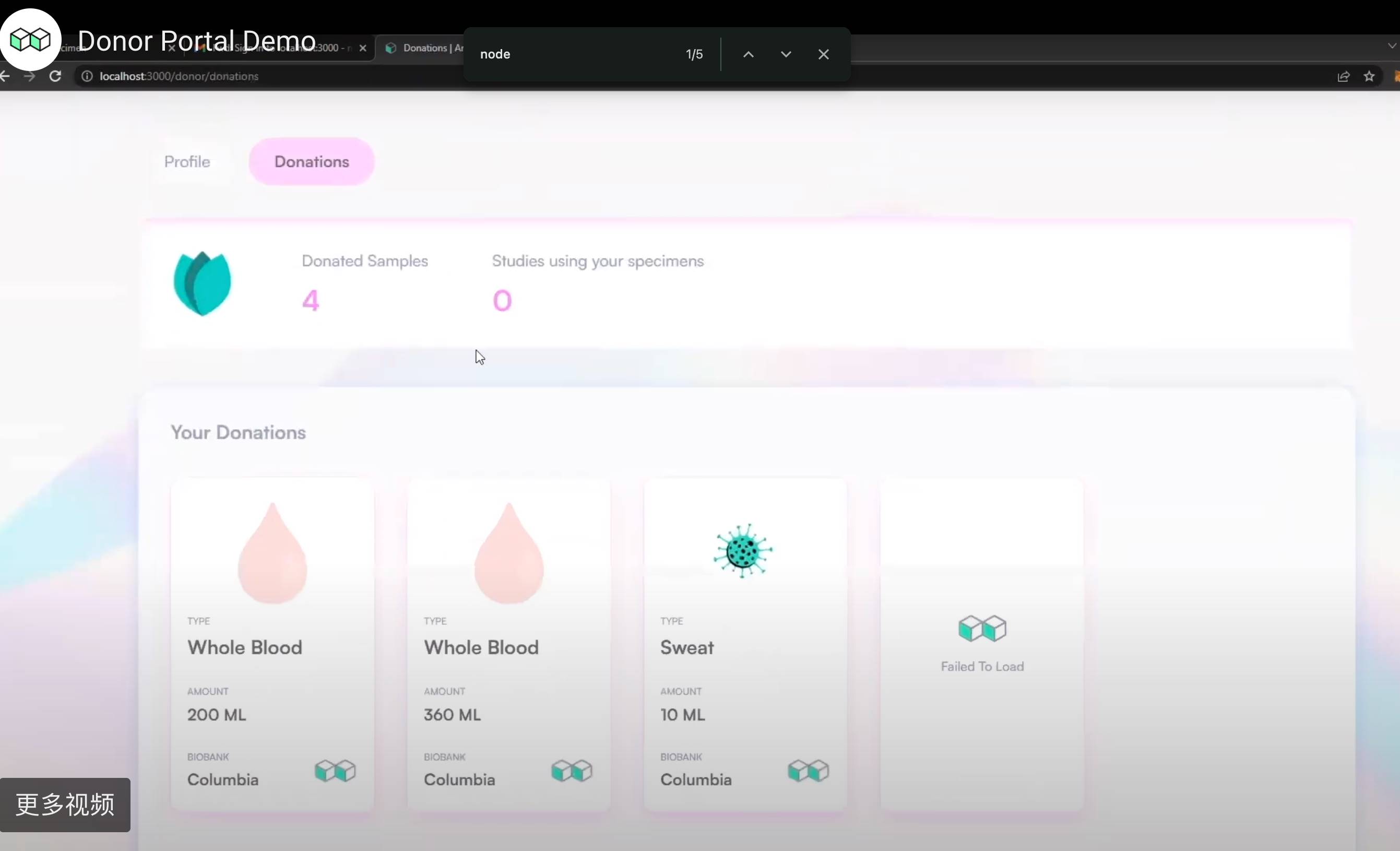The image size is (1400, 851).
Task: Expand the fourth donation card
Action: point(982,640)
